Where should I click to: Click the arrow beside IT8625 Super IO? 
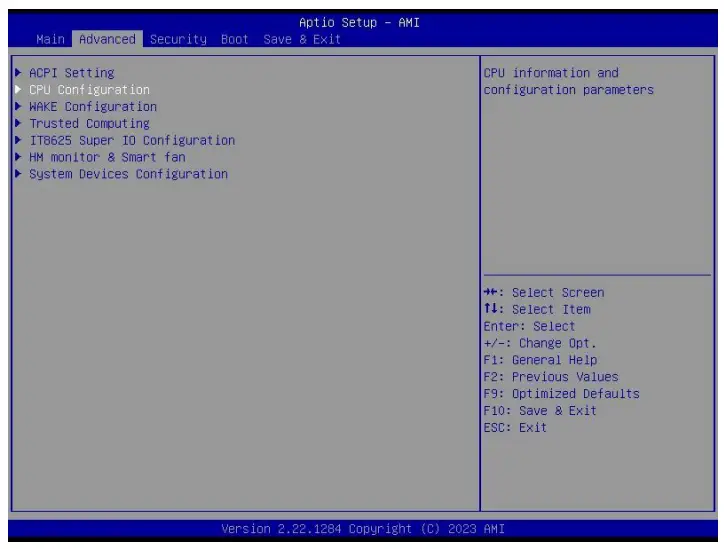pyautogui.click(x=18, y=140)
